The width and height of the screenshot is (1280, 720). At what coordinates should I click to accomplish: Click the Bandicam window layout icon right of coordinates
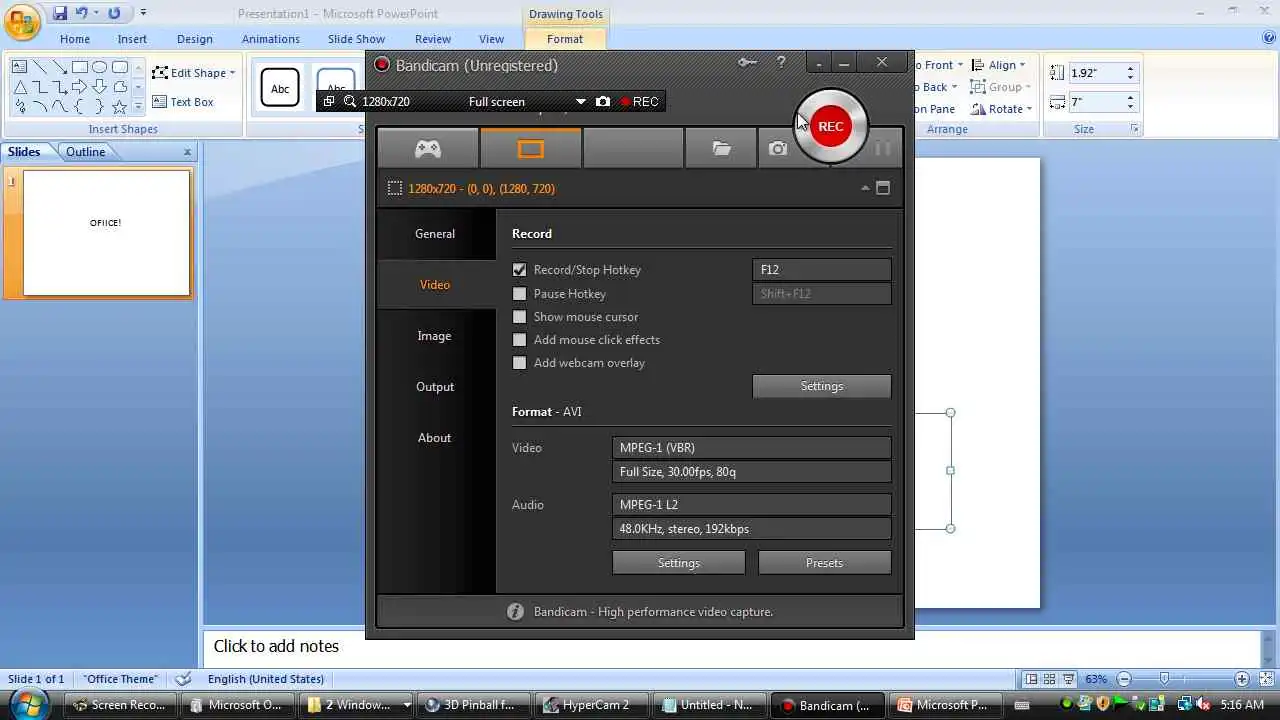click(x=883, y=188)
